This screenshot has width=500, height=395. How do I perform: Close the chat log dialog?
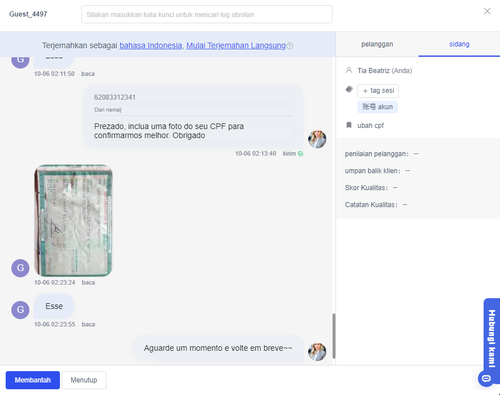[x=487, y=11]
